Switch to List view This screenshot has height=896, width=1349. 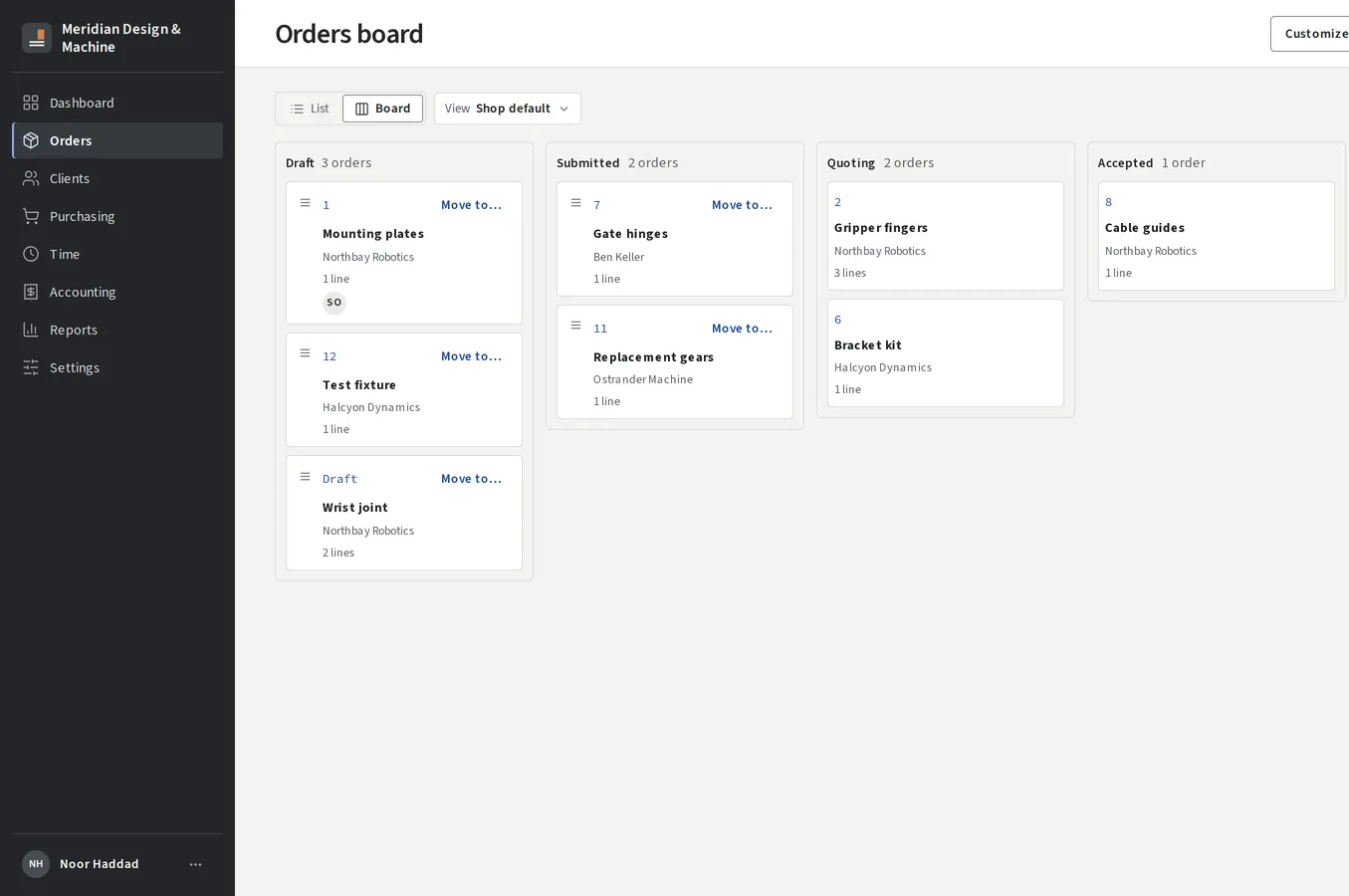point(310,109)
